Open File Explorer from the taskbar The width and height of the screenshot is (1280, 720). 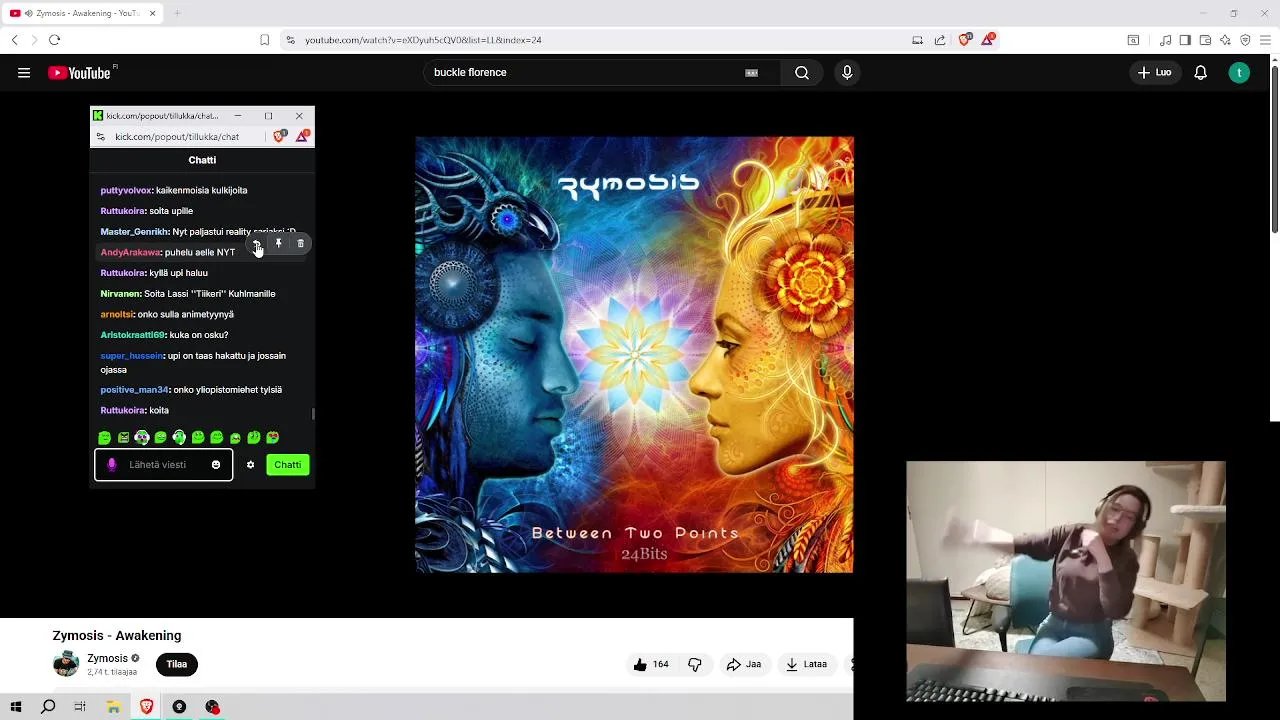point(114,707)
